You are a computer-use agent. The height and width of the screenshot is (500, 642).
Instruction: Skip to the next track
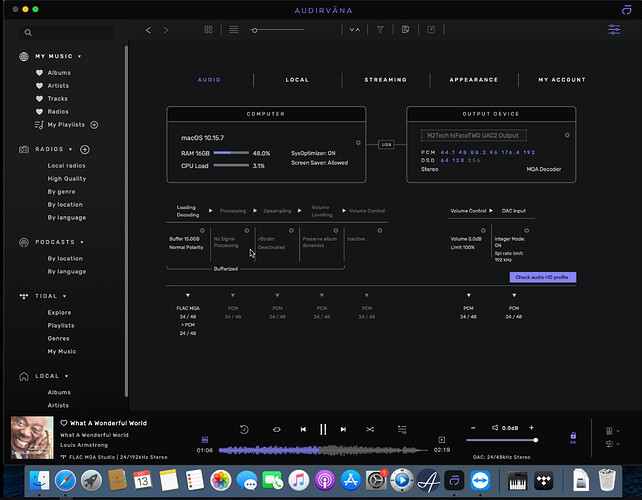click(x=343, y=429)
